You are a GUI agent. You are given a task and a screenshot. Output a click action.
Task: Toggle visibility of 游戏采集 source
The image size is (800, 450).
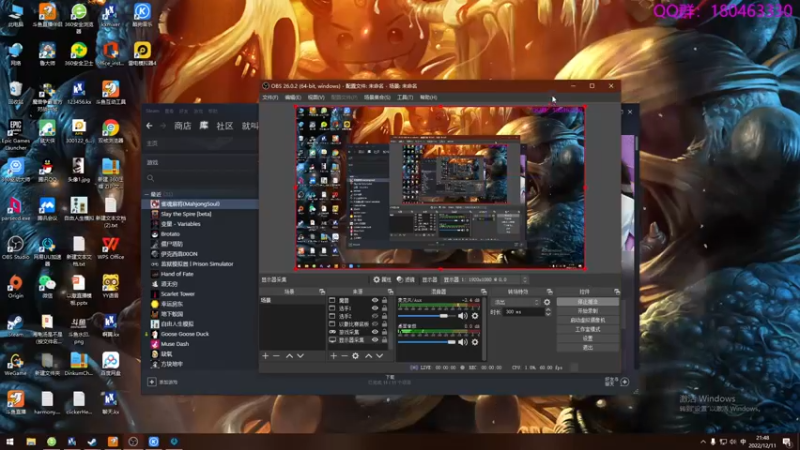[x=375, y=332]
